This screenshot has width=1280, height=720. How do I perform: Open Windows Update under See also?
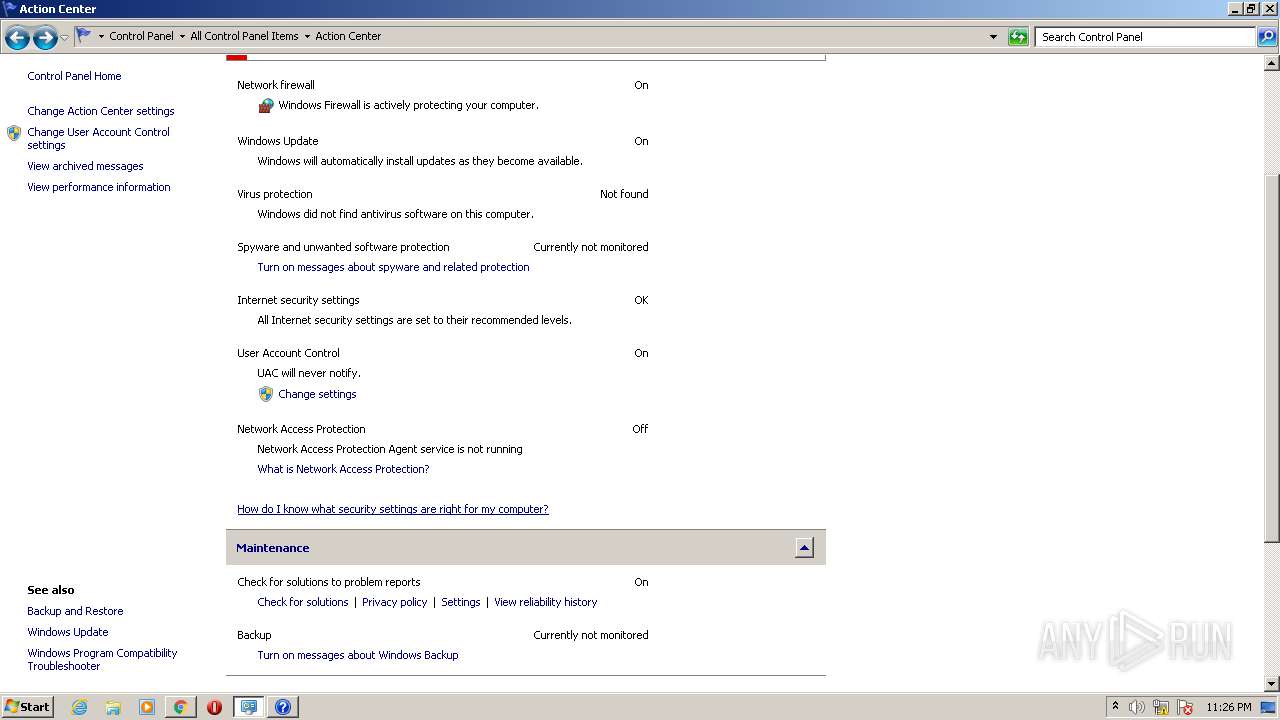tap(68, 632)
